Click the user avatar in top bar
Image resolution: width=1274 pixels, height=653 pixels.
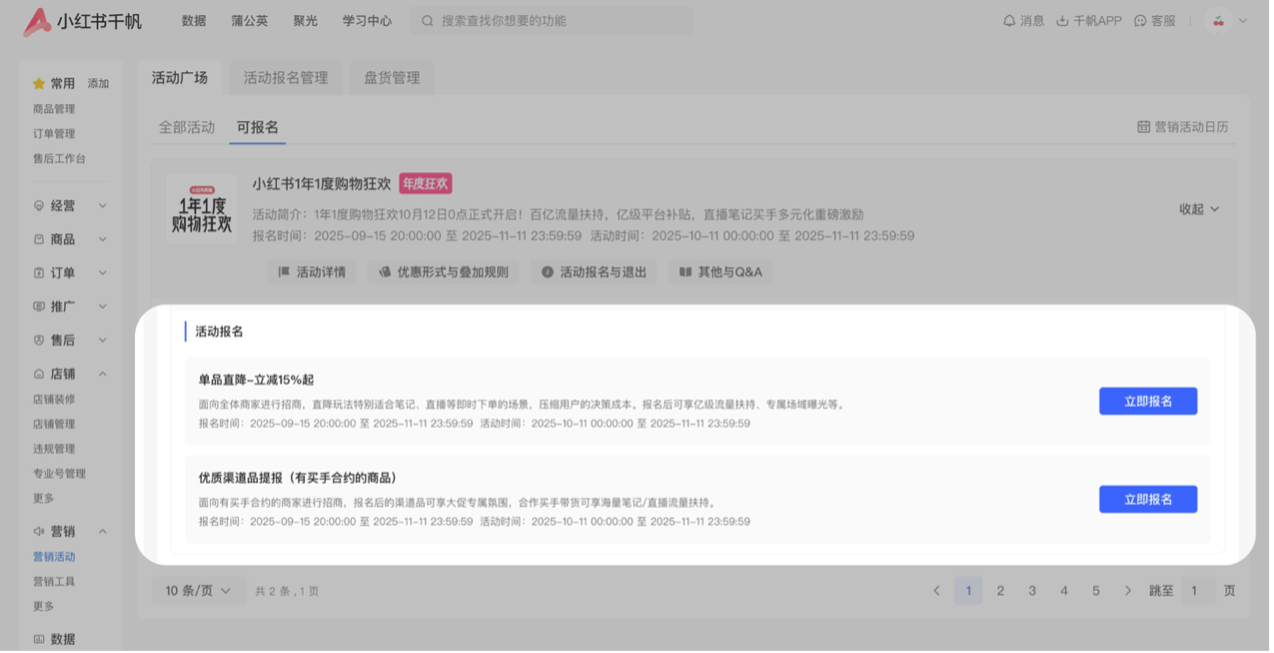pyautogui.click(x=1218, y=19)
